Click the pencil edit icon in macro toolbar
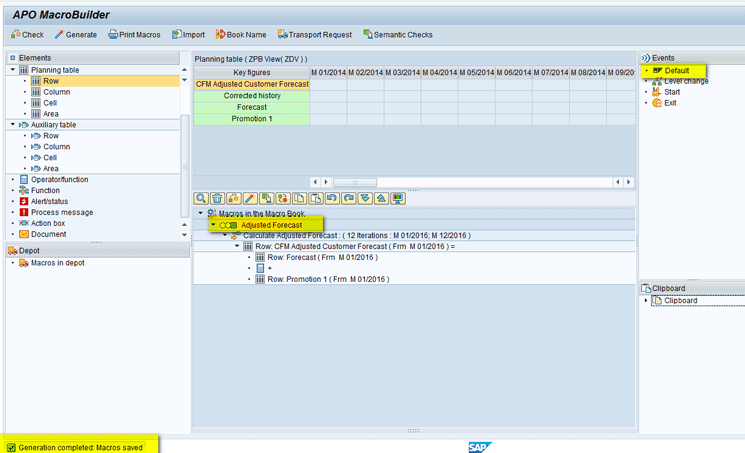 click(250, 199)
